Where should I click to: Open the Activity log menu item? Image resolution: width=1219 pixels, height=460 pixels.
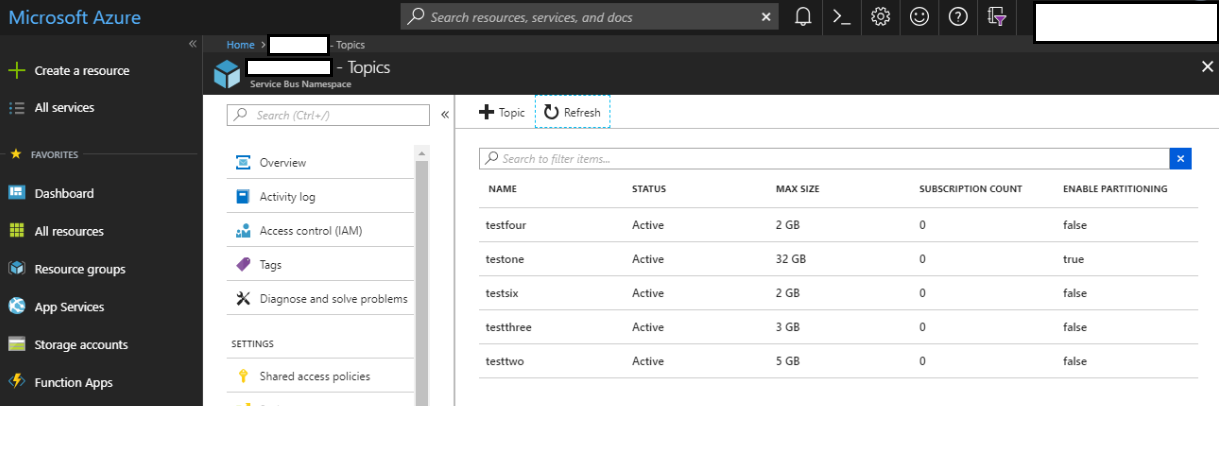coord(320,197)
